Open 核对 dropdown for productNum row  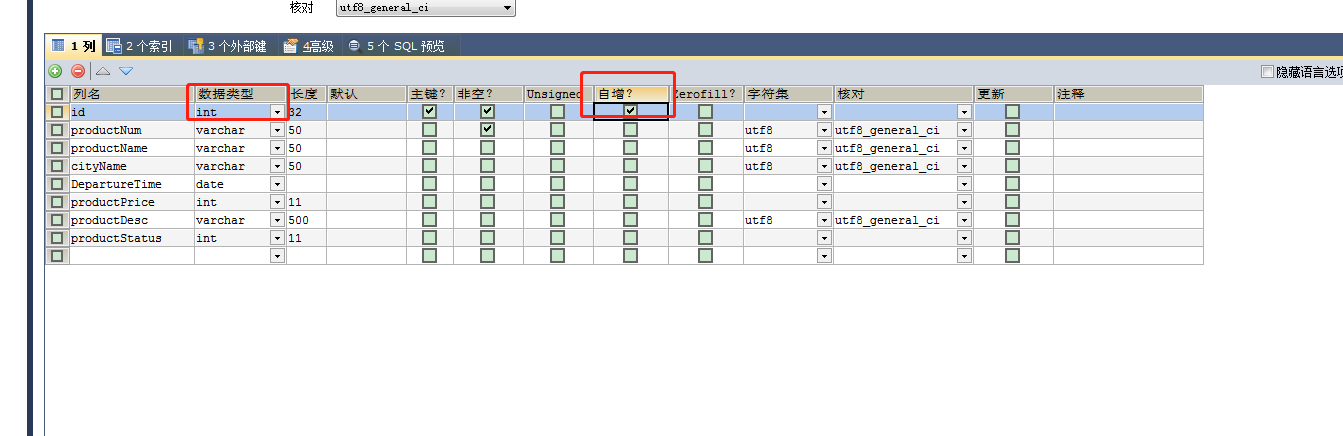coord(964,130)
